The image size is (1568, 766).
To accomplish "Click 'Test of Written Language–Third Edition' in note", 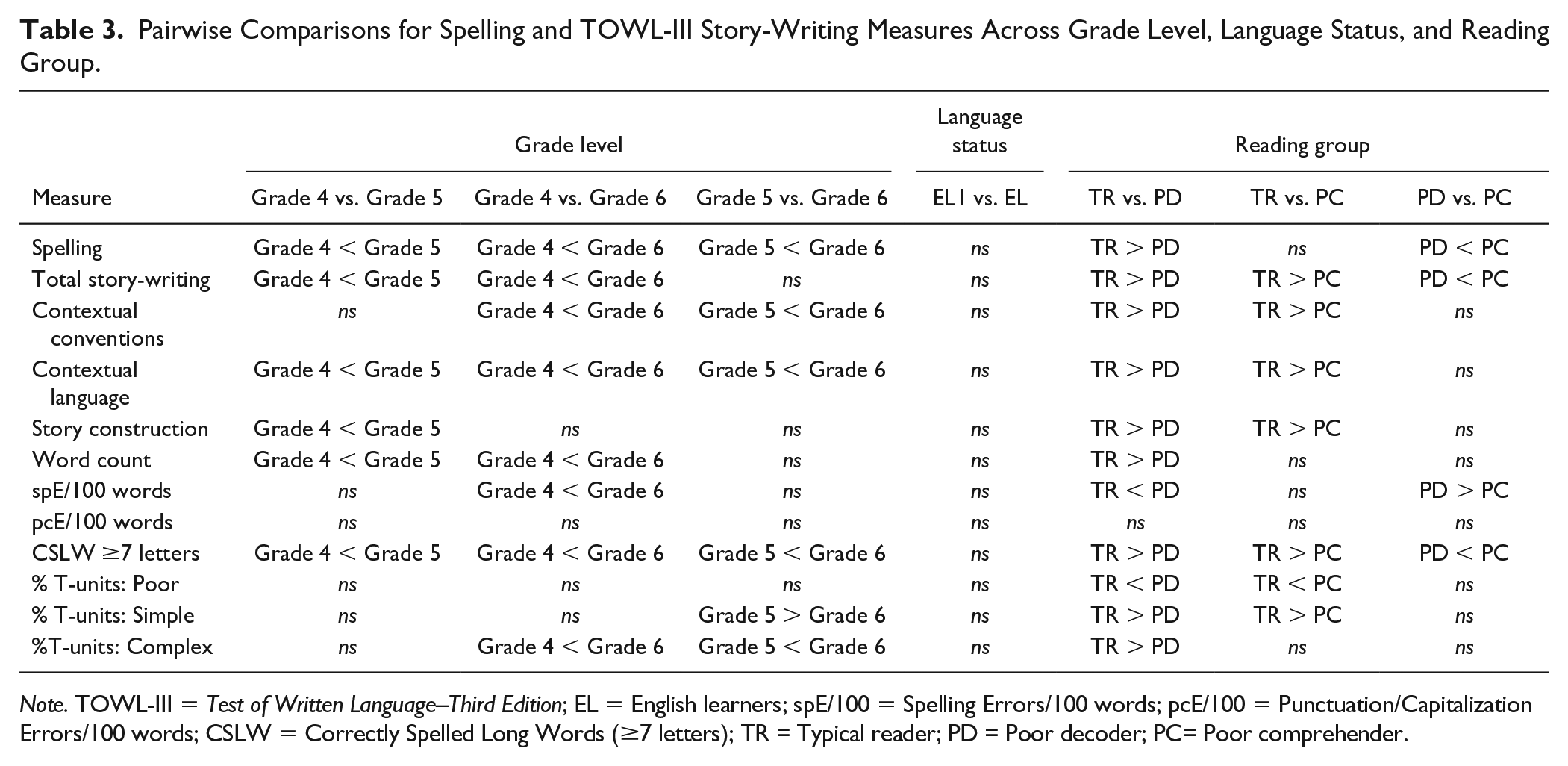I will (384, 705).
